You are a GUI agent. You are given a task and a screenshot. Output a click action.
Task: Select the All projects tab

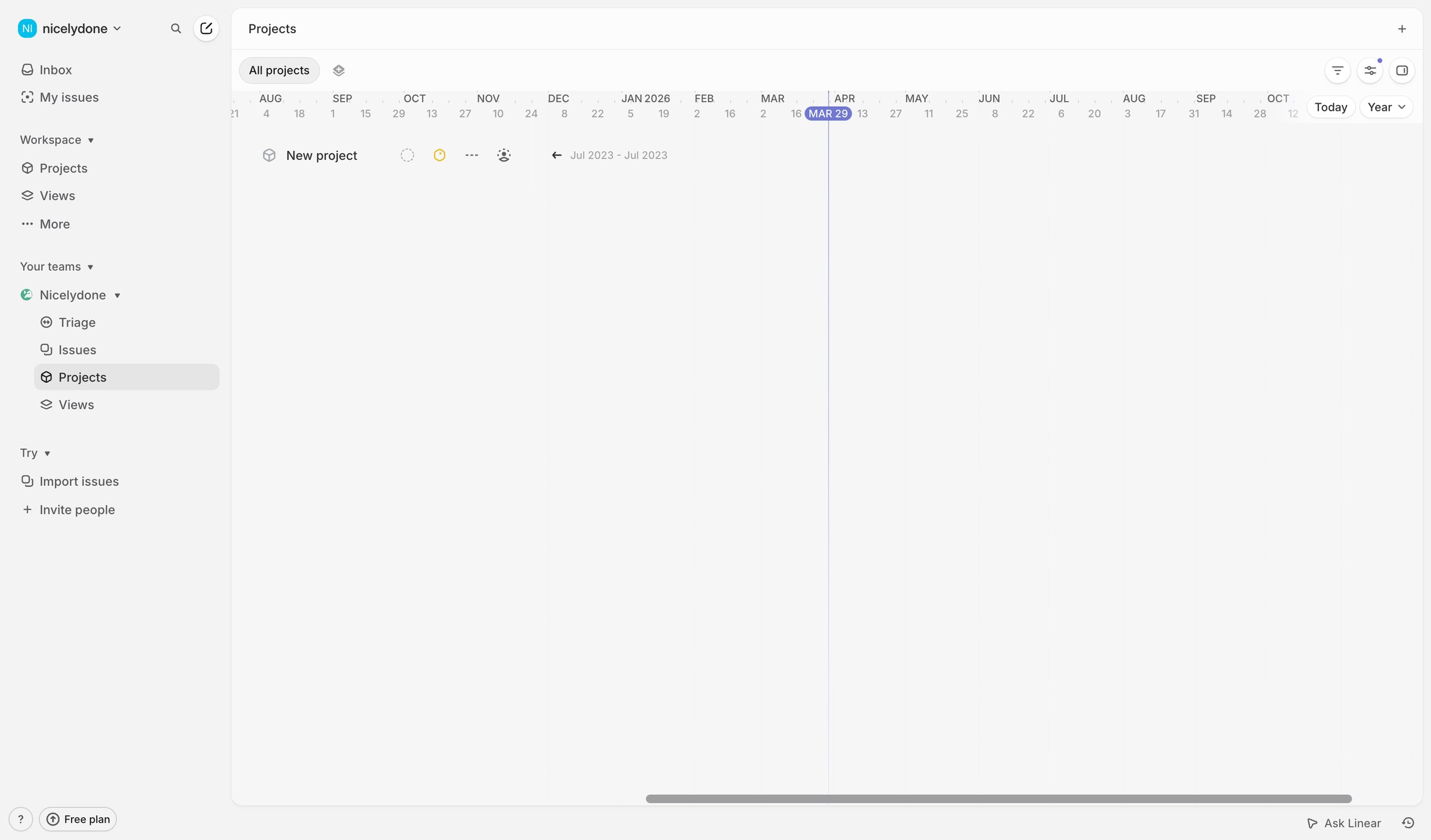click(x=279, y=70)
